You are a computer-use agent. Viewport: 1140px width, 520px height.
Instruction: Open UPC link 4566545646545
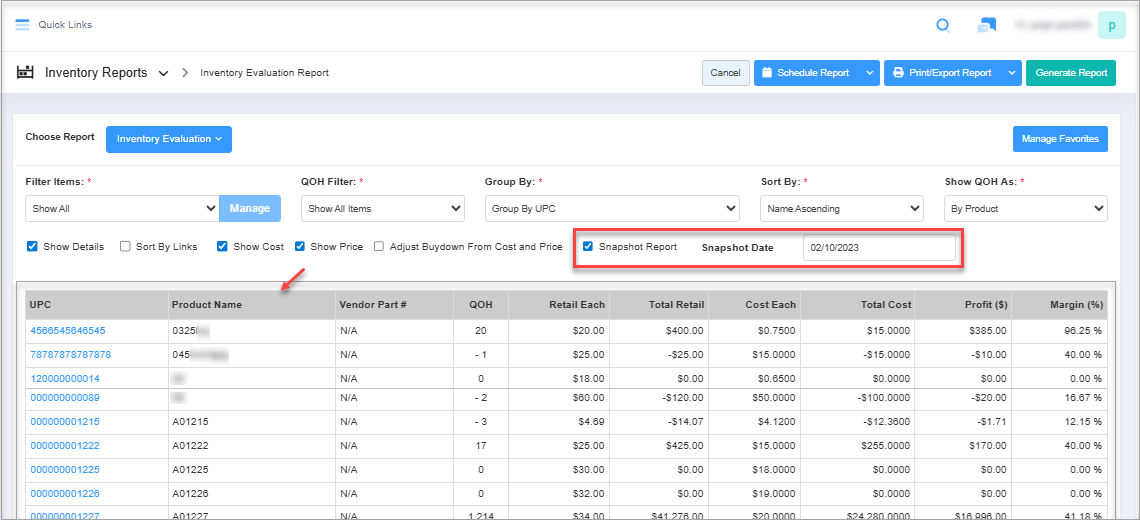pyautogui.click(x=68, y=330)
